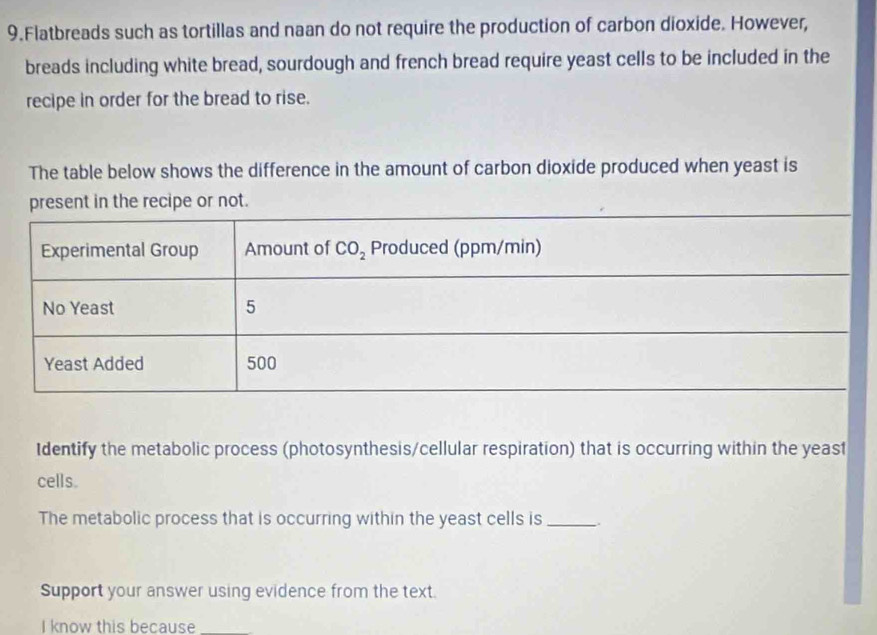Image resolution: width=877 pixels, height=635 pixels.
Task: Click the text "present in the recipe or not."
Action: [x=138, y=200]
